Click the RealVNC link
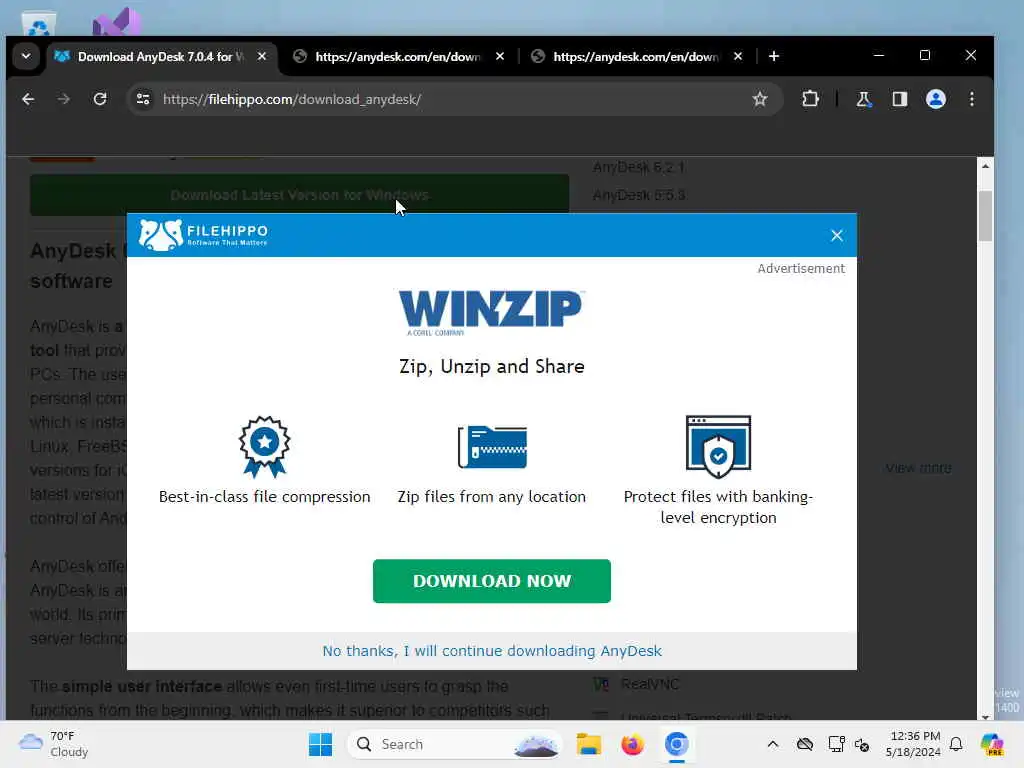 click(x=650, y=684)
